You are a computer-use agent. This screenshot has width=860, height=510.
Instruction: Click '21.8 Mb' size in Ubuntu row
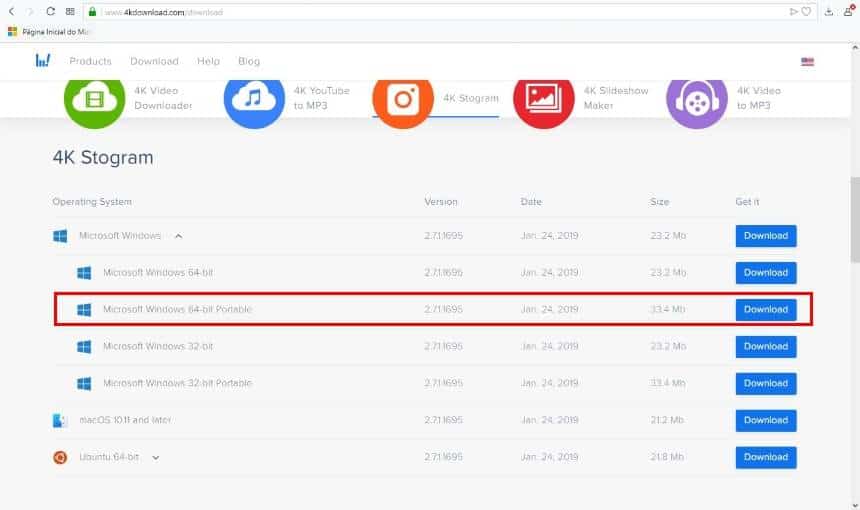click(x=667, y=457)
